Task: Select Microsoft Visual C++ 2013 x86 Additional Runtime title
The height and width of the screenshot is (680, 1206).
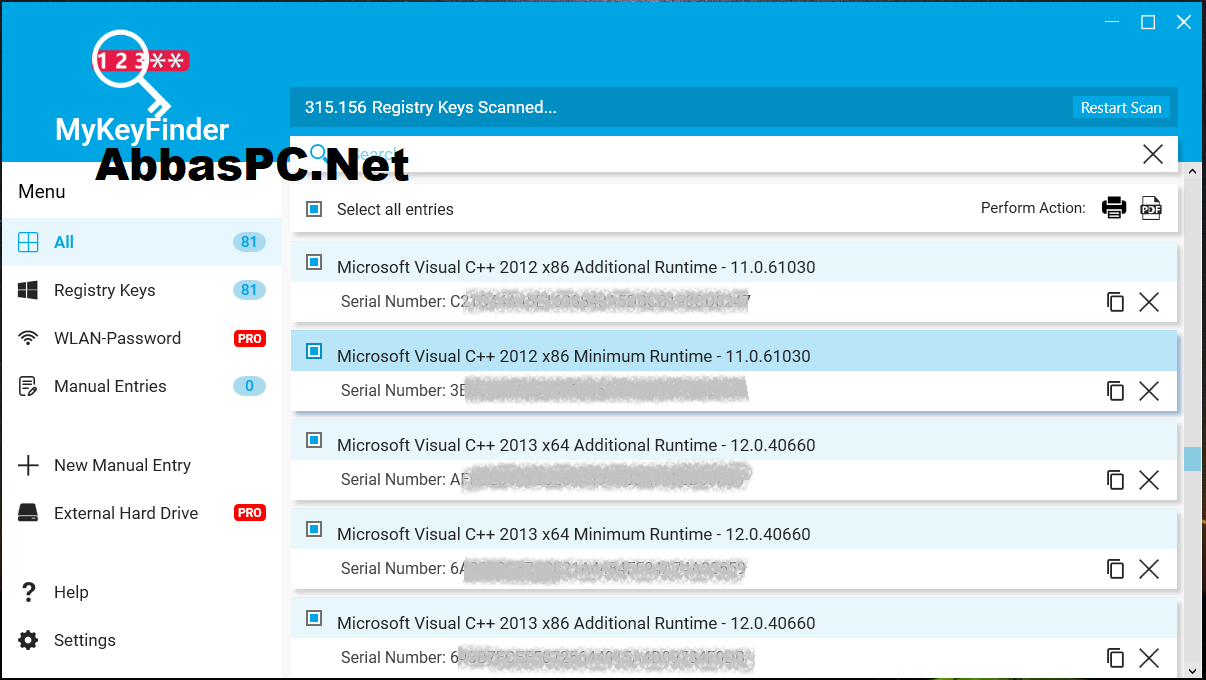Action: point(576,623)
